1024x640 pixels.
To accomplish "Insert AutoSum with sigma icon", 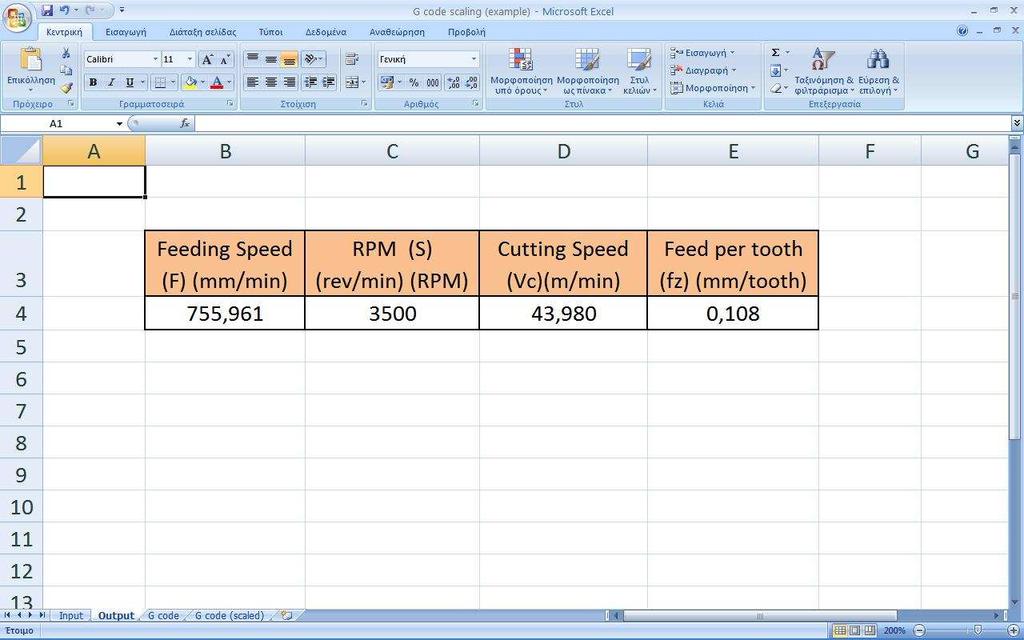I will [776, 53].
